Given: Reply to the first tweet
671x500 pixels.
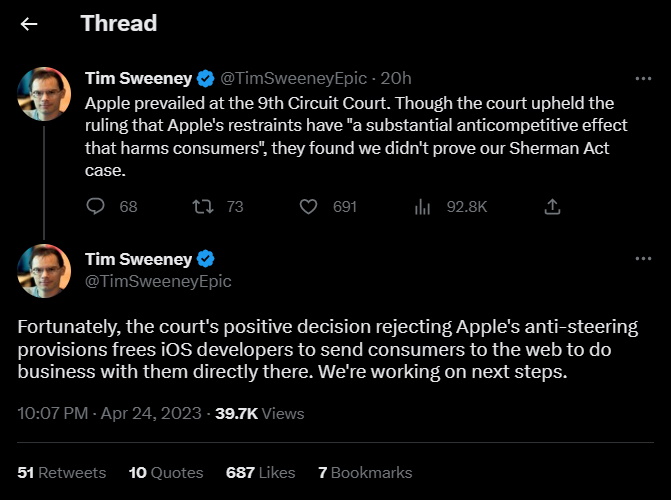Looking at the screenshot, I should (96, 207).
